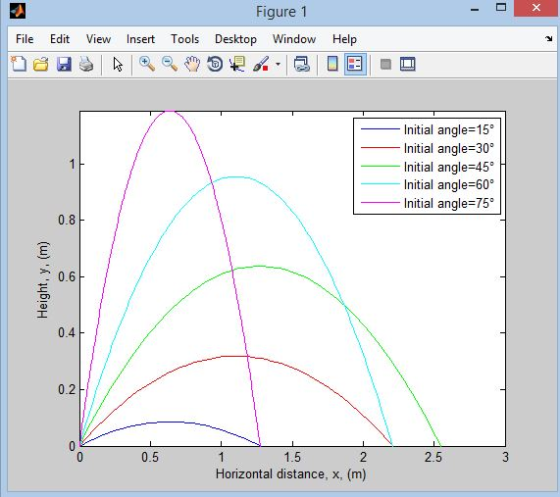
Task: Select the Brush data tool
Action: click(261, 65)
